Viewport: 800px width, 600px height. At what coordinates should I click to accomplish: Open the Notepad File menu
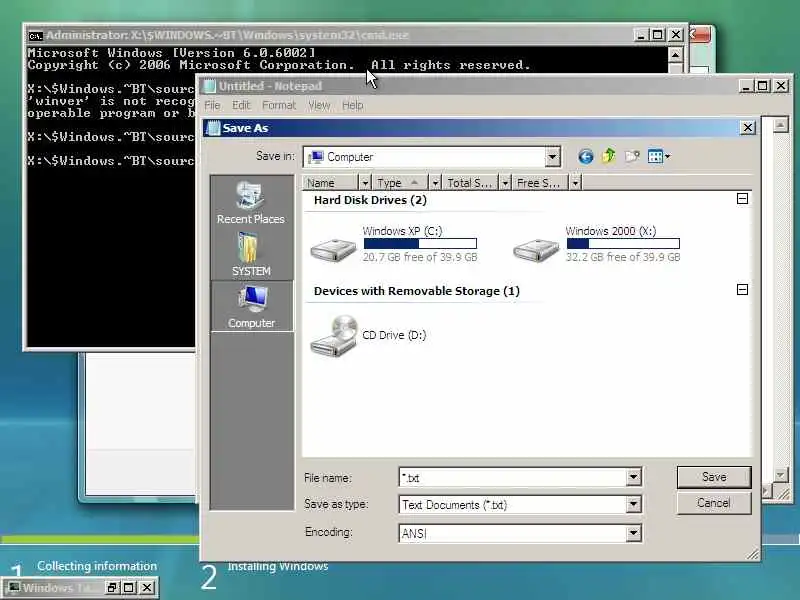coord(212,106)
